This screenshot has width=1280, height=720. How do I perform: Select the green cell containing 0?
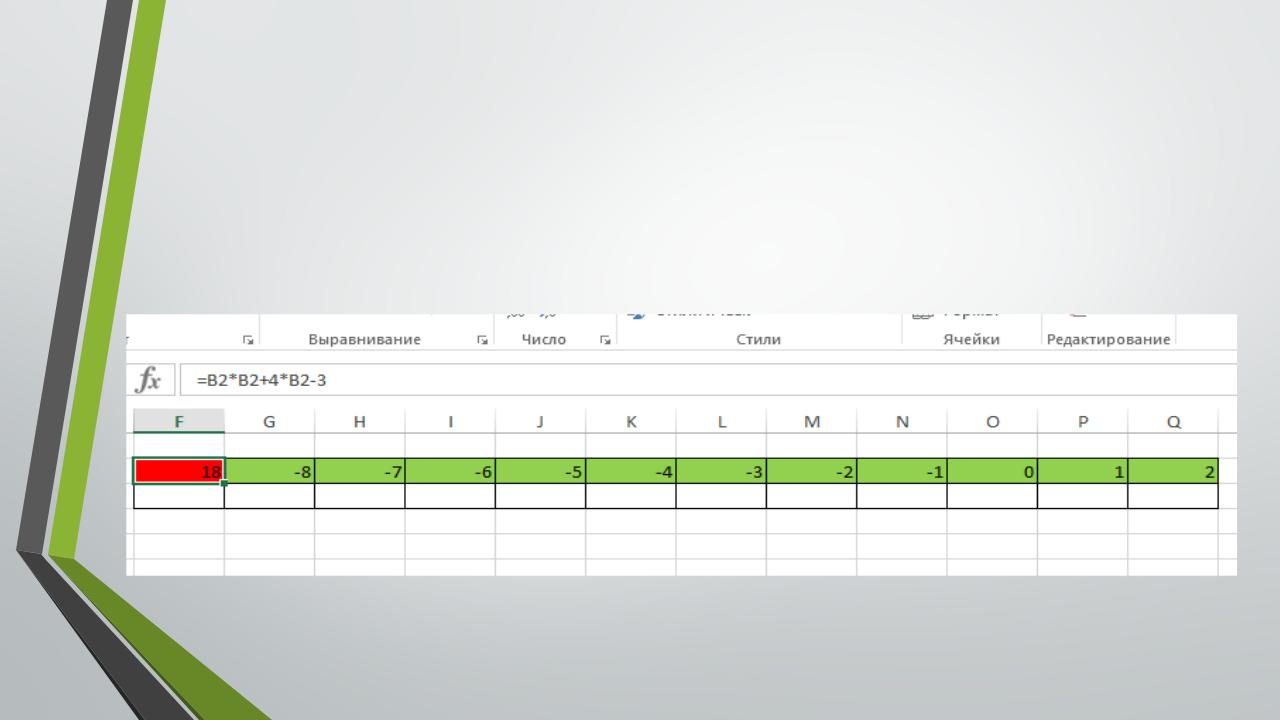click(992, 471)
